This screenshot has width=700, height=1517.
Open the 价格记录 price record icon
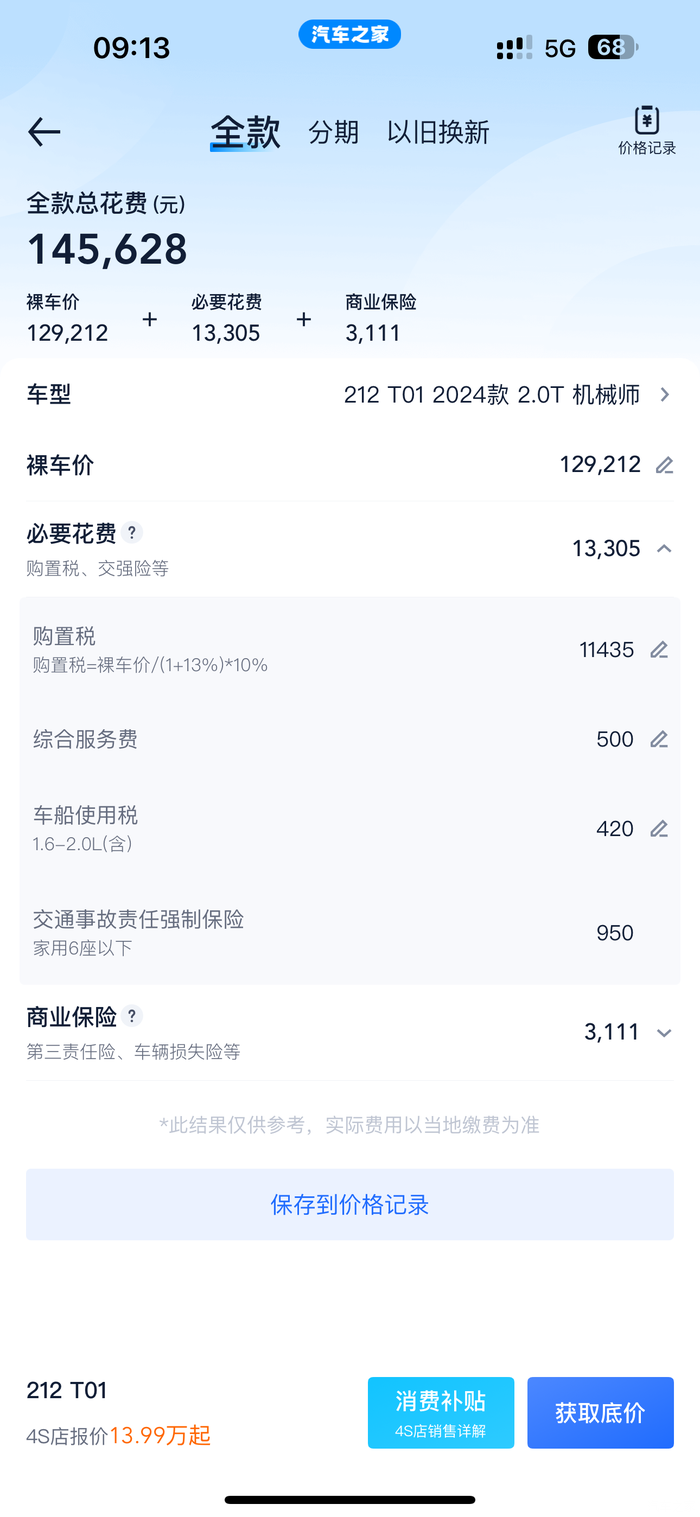(647, 131)
